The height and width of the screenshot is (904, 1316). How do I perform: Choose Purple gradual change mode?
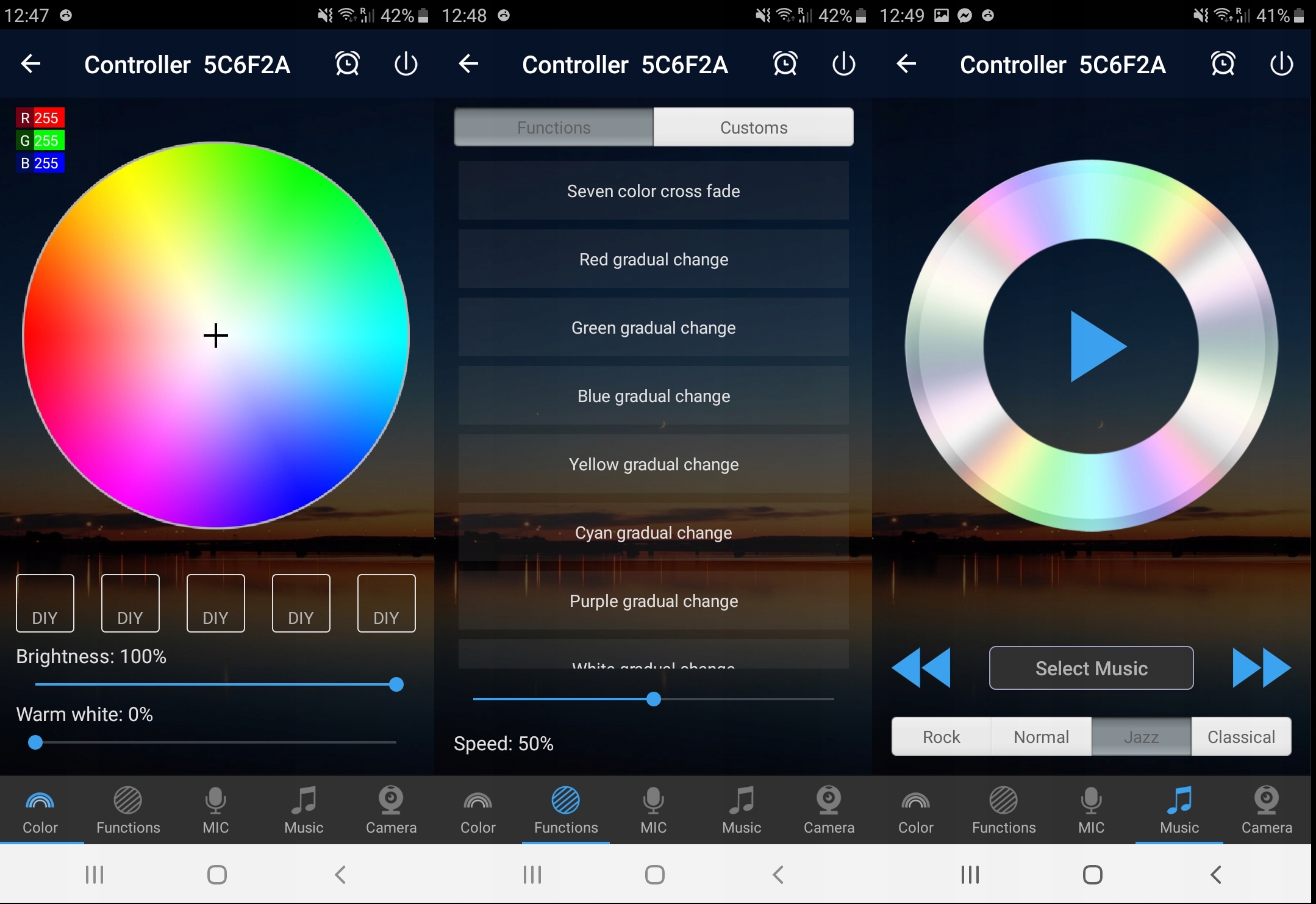click(653, 601)
